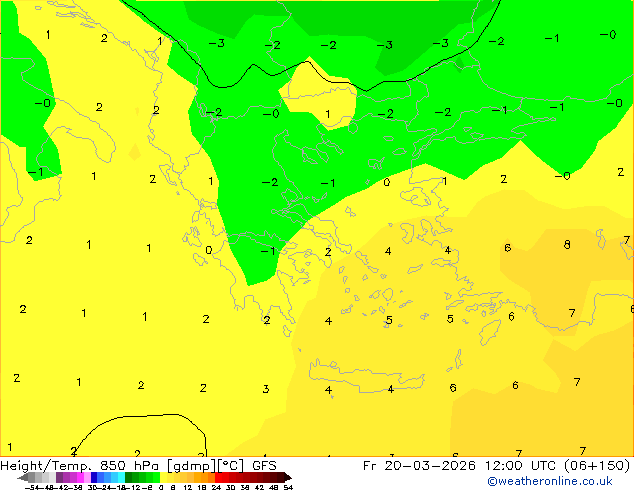Click the gray left arrow of the color scale
Image resolution: width=634 pixels, height=490 pixels.
pyautogui.click(x=22, y=477)
